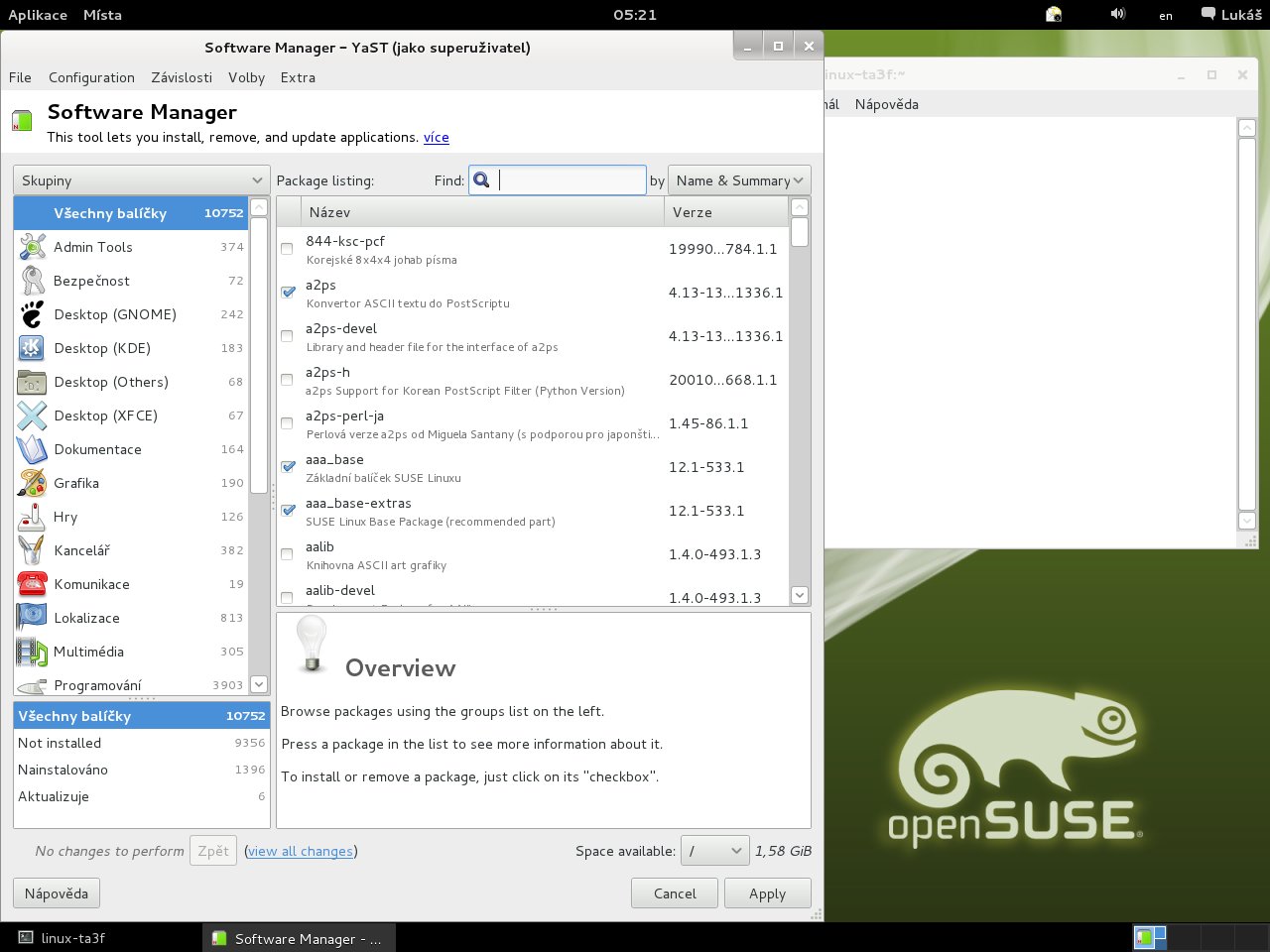The width and height of the screenshot is (1270, 952).
Task: Click the Apply button
Action: coord(767,893)
